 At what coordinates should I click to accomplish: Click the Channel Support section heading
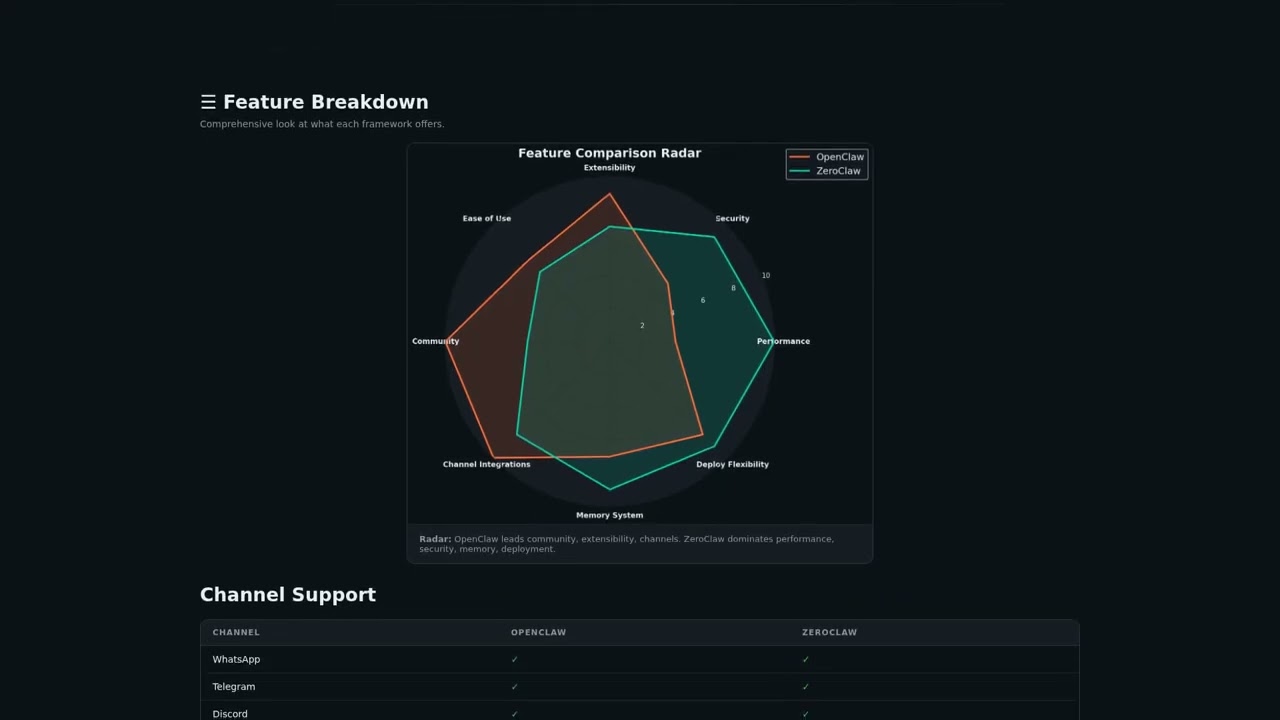(x=288, y=594)
